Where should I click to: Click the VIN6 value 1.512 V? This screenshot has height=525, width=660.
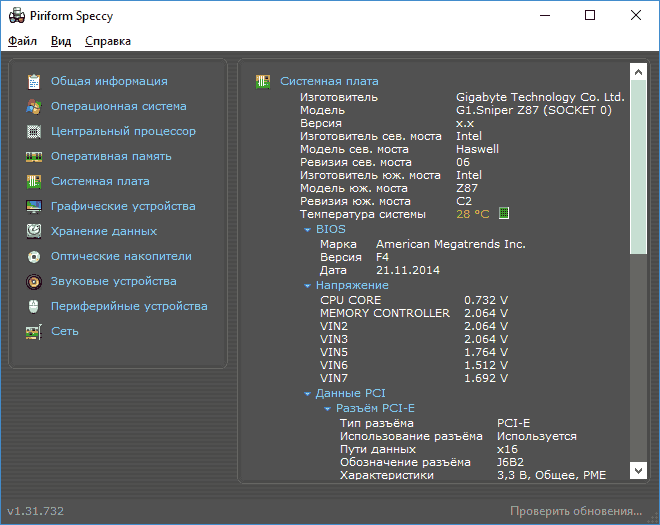[486, 365]
